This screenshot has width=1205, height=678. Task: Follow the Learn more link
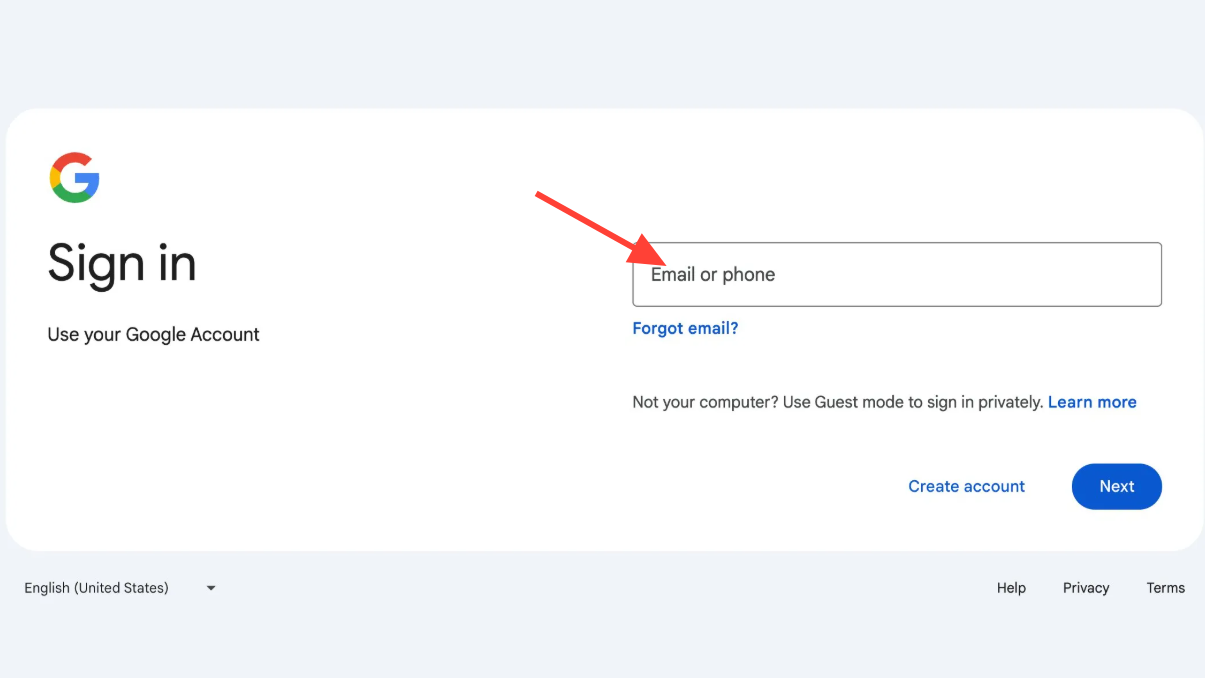(x=1092, y=402)
